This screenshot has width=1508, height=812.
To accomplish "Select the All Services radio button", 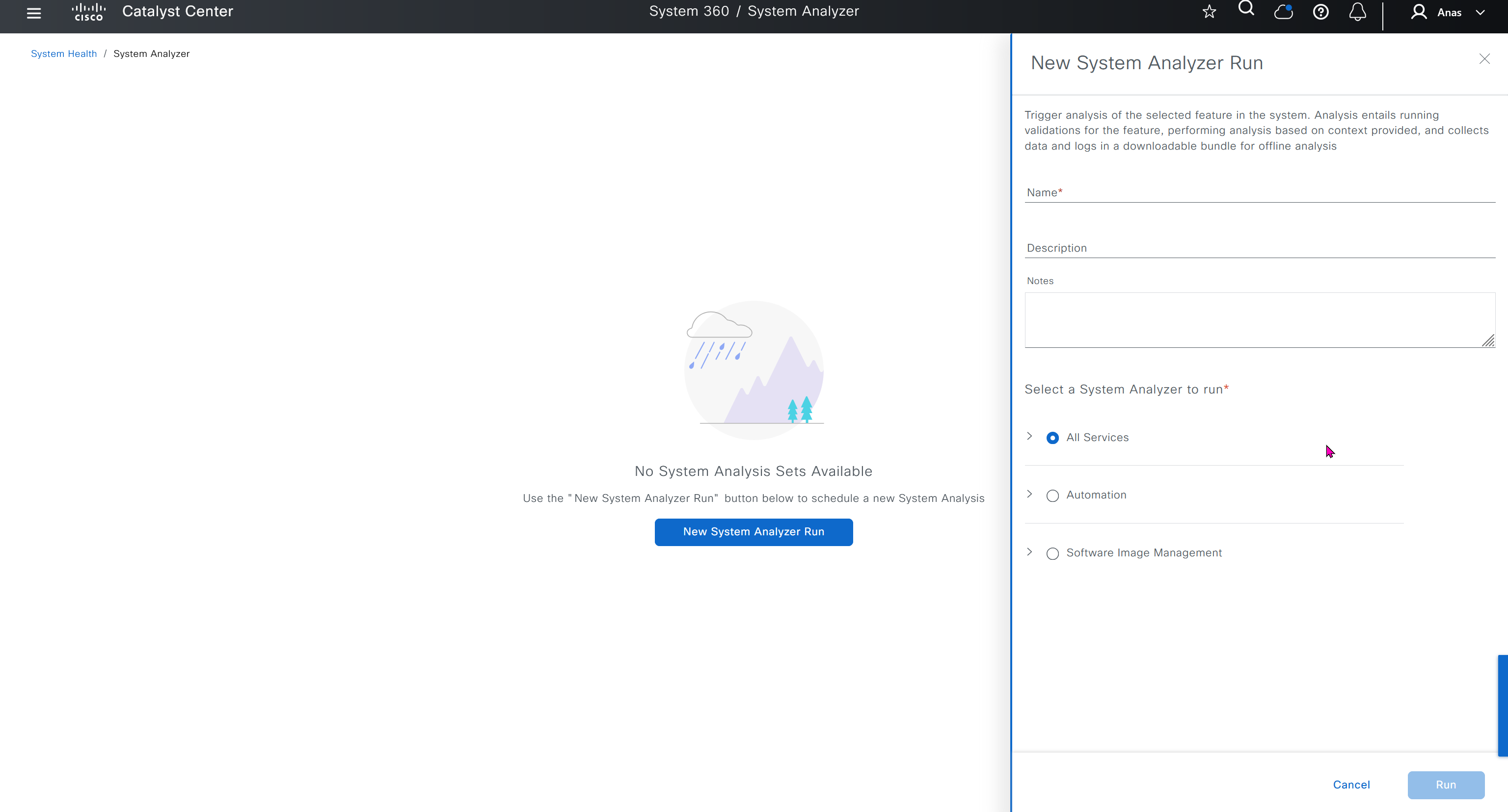I will [1052, 438].
